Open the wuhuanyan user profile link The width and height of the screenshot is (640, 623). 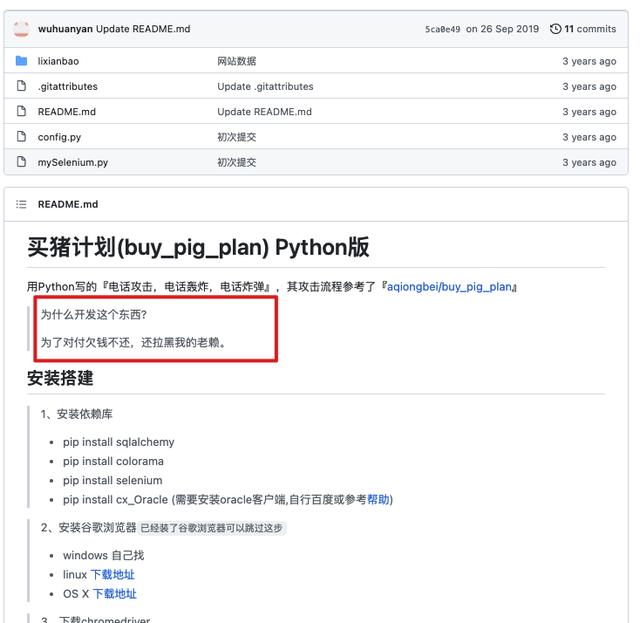[x=65, y=29]
